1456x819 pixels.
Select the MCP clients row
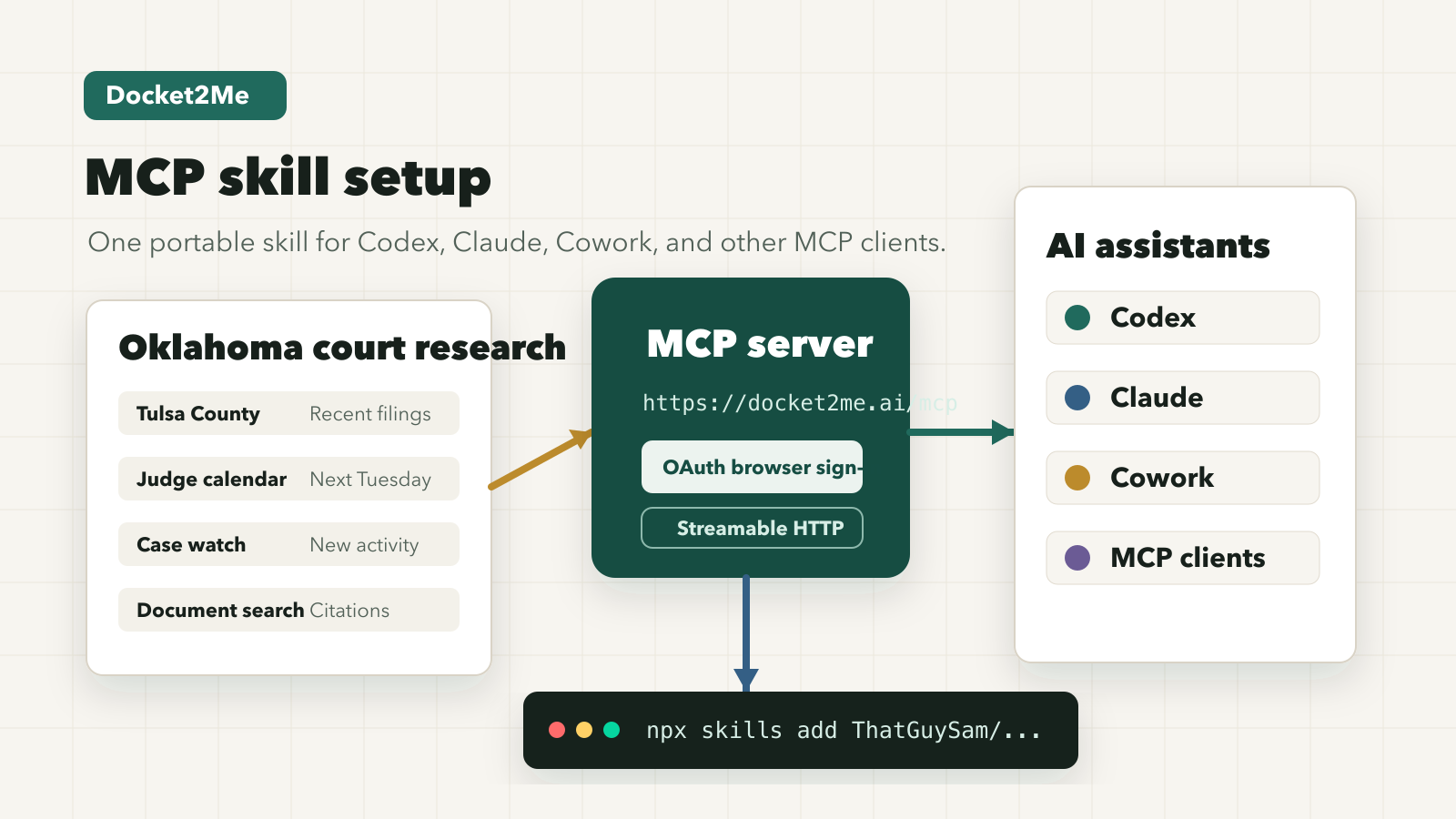1183,558
